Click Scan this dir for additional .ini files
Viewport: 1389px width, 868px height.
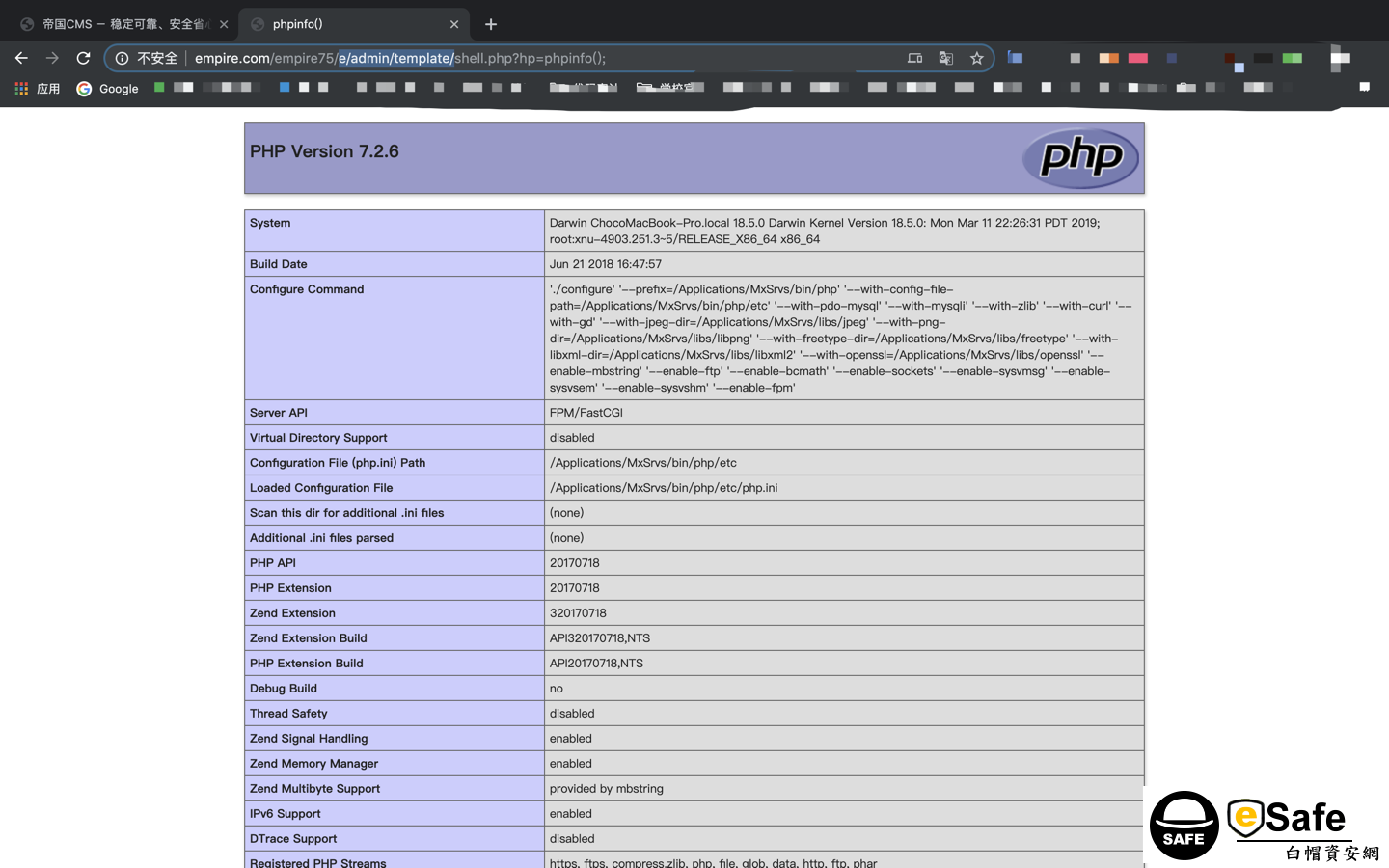(x=347, y=513)
